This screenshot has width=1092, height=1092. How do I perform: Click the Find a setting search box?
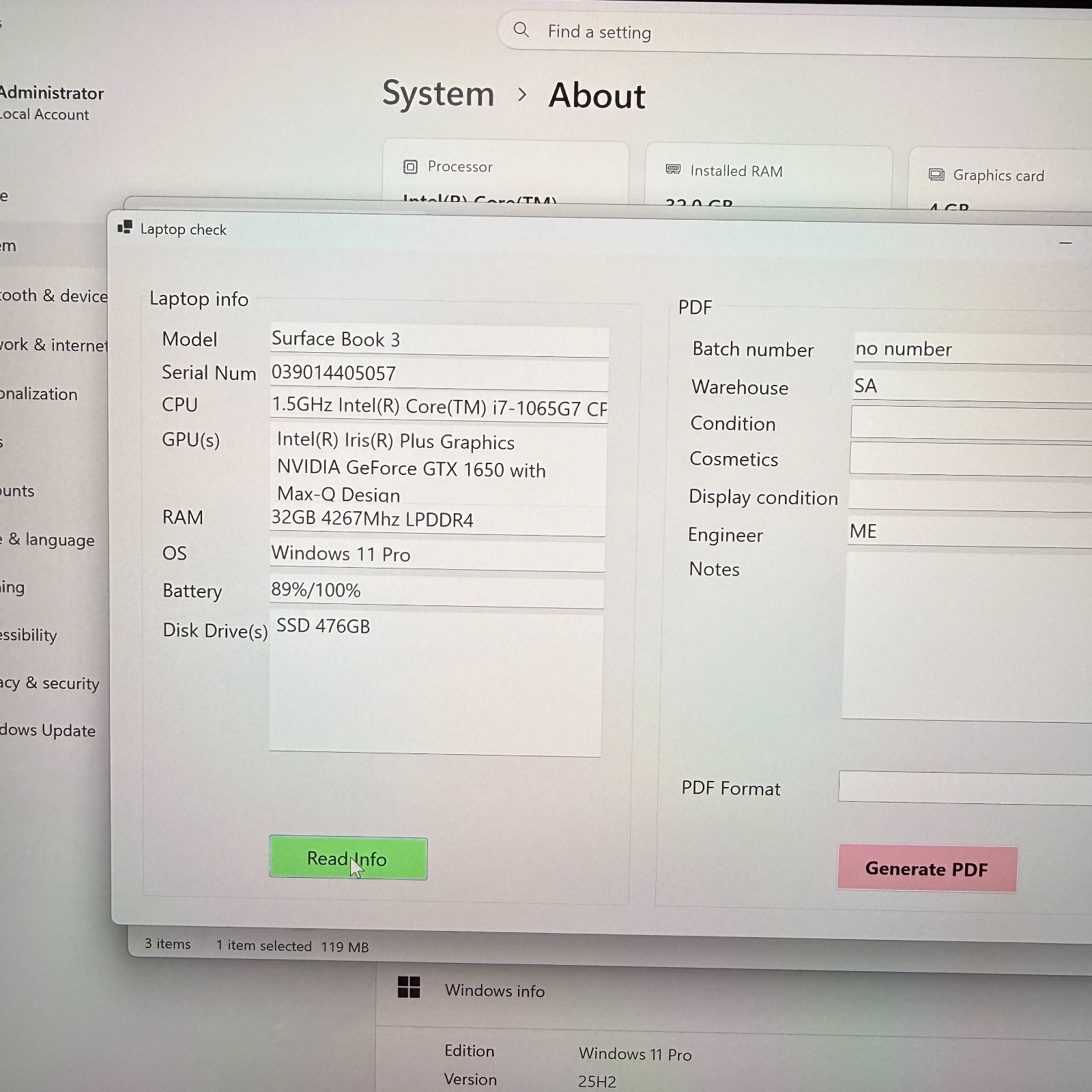(x=795, y=33)
